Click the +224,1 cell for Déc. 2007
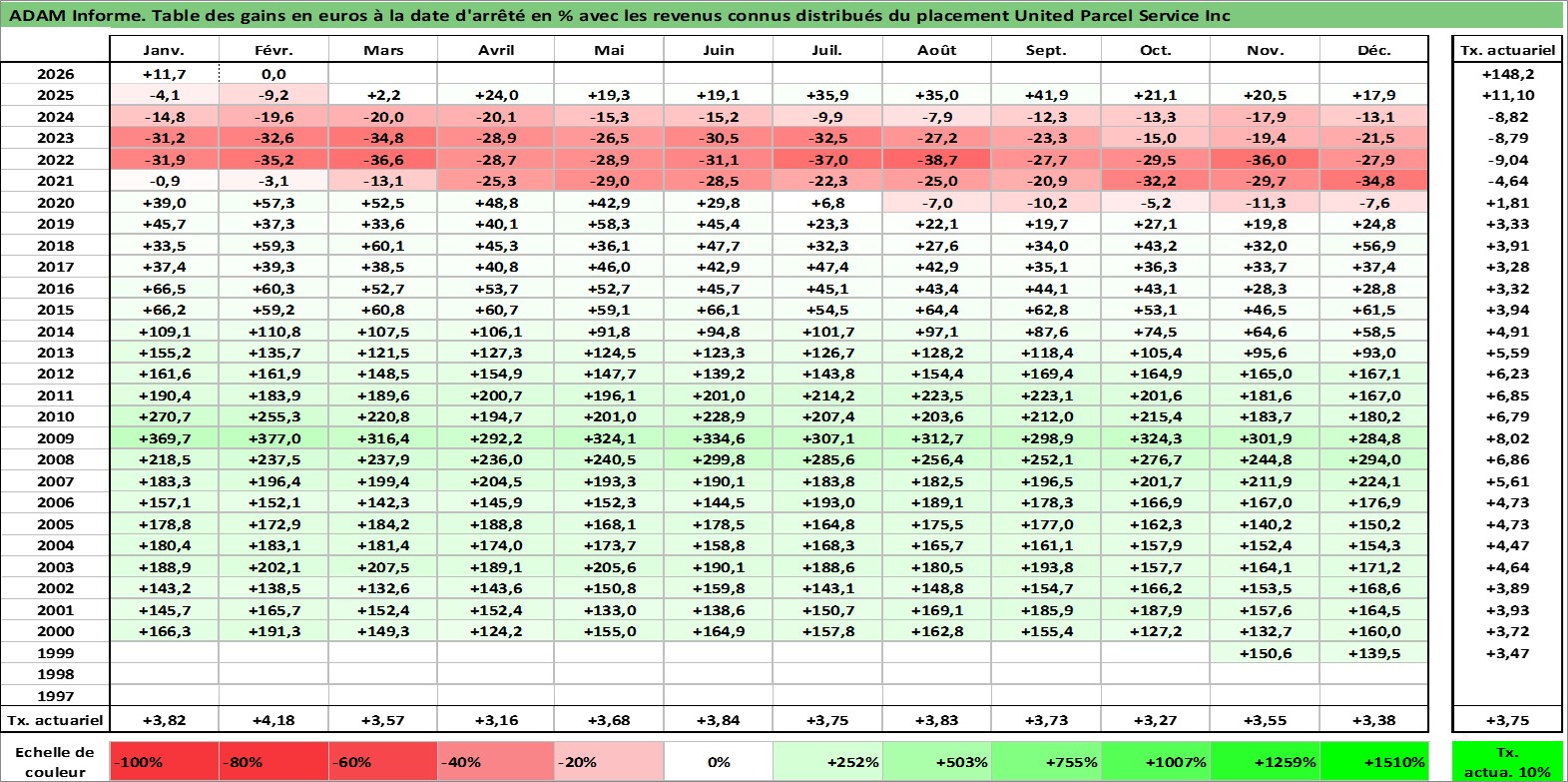The image size is (1568, 782). click(1373, 481)
